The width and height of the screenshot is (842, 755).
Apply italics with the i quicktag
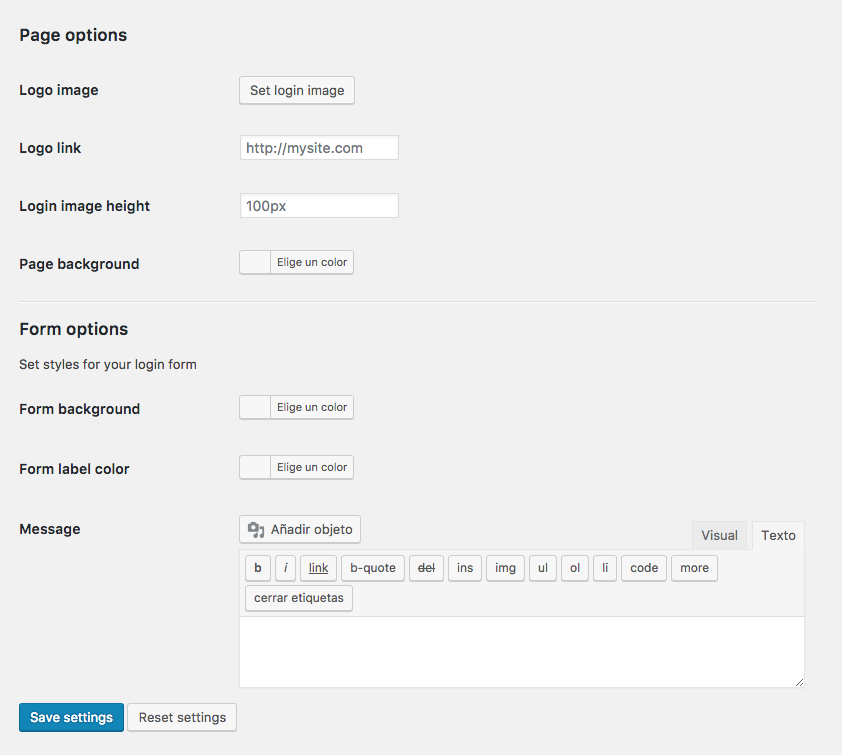click(x=285, y=568)
